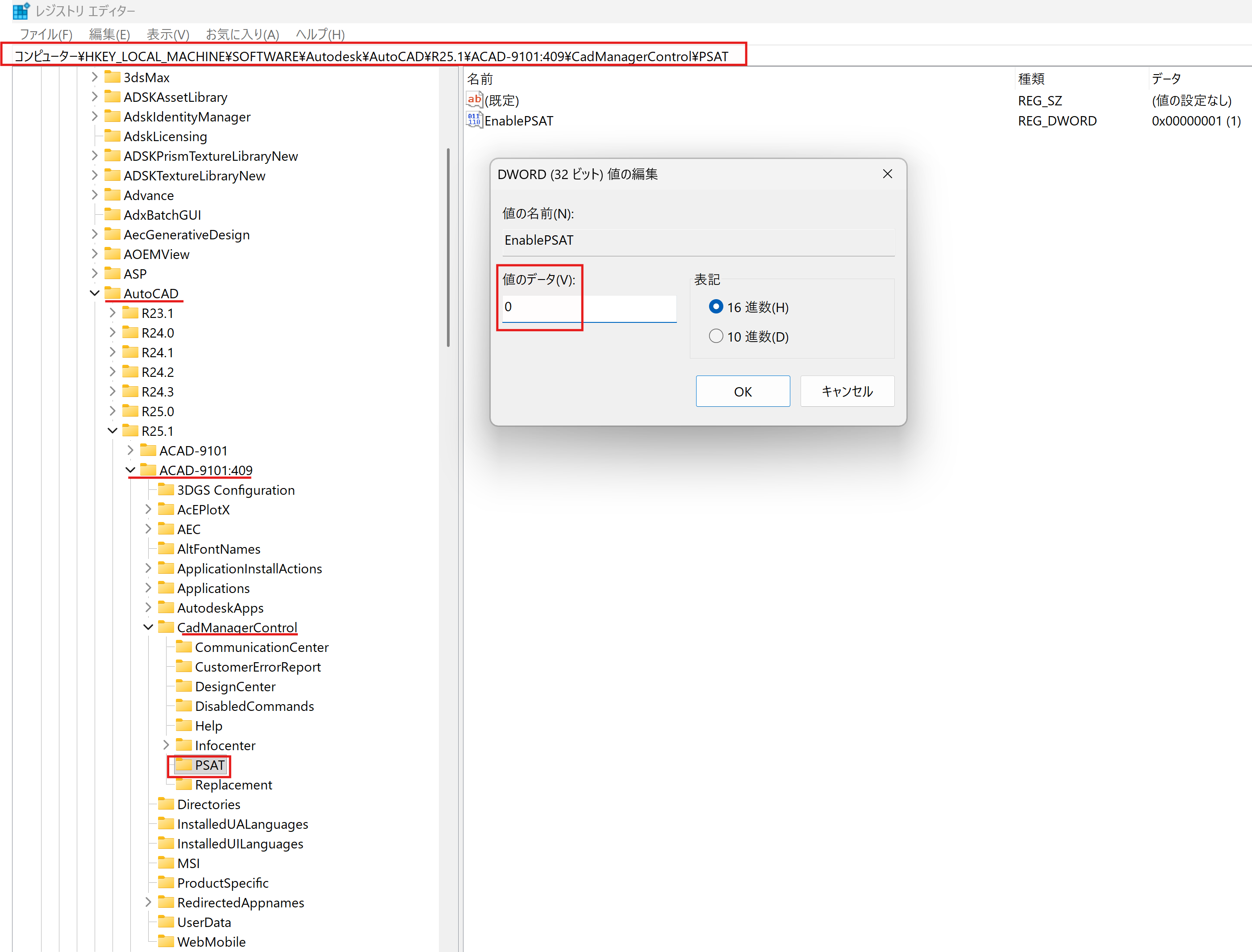Viewport: 1252px width, 952px height.
Task: Close the DWORD edit dialog
Action: pos(888,174)
